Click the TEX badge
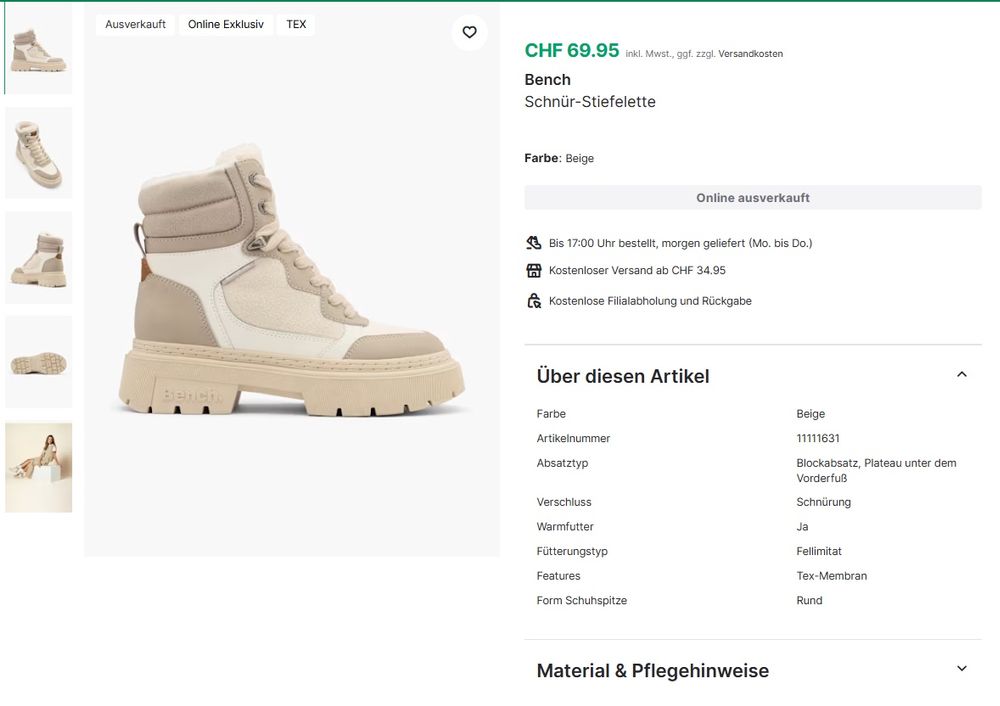 [x=296, y=24]
